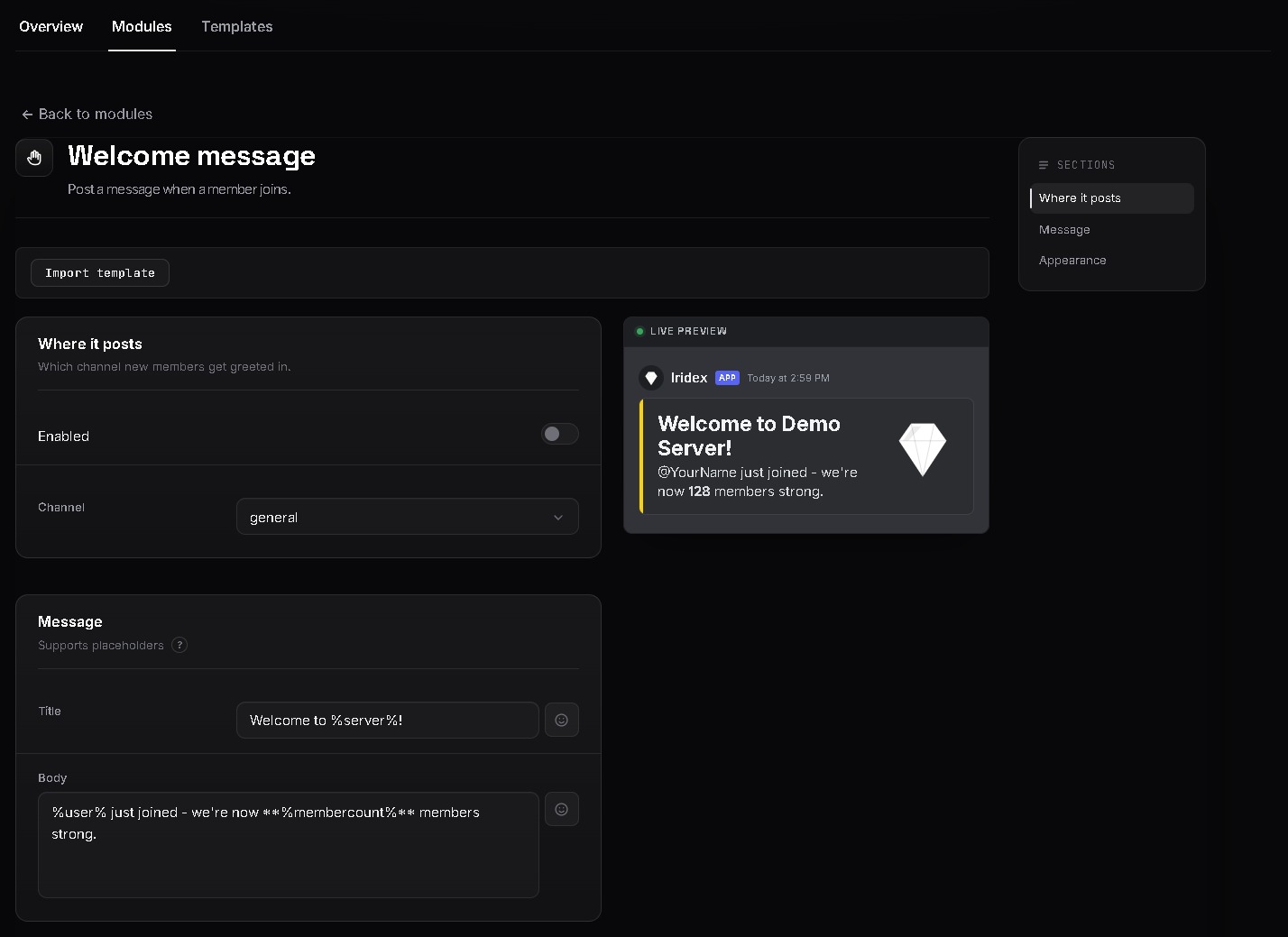Click the Welcome message page heading
Image resolution: width=1288 pixels, height=937 pixels.
(x=191, y=156)
